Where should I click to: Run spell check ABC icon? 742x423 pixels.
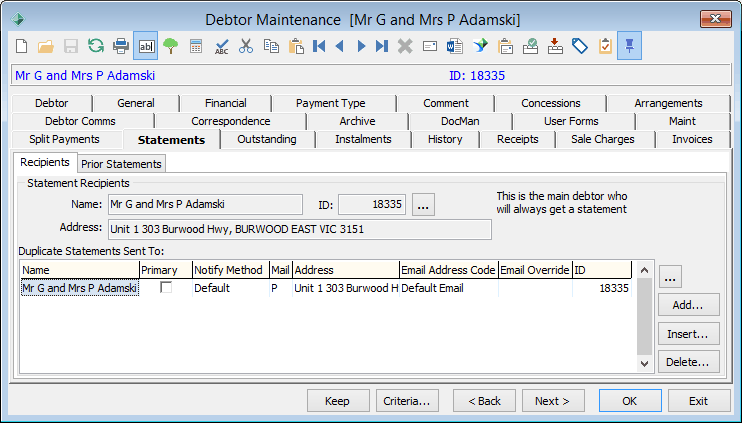[221, 46]
